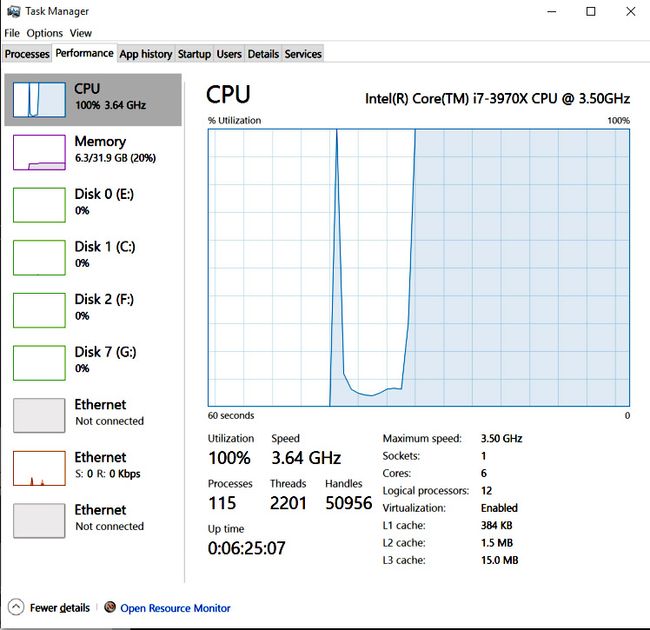Viewport: 650px width, 630px height.
Task: Open Disk 0 (E:) performance graph
Action: tap(39, 204)
